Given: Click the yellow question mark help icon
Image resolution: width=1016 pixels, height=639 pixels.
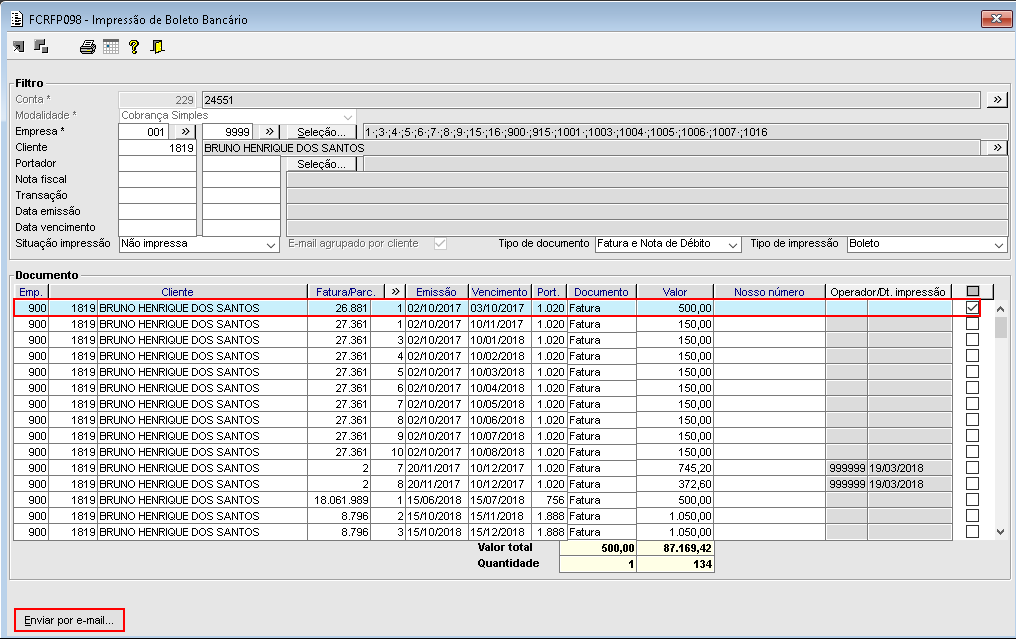Looking at the screenshot, I should tap(133, 47).
